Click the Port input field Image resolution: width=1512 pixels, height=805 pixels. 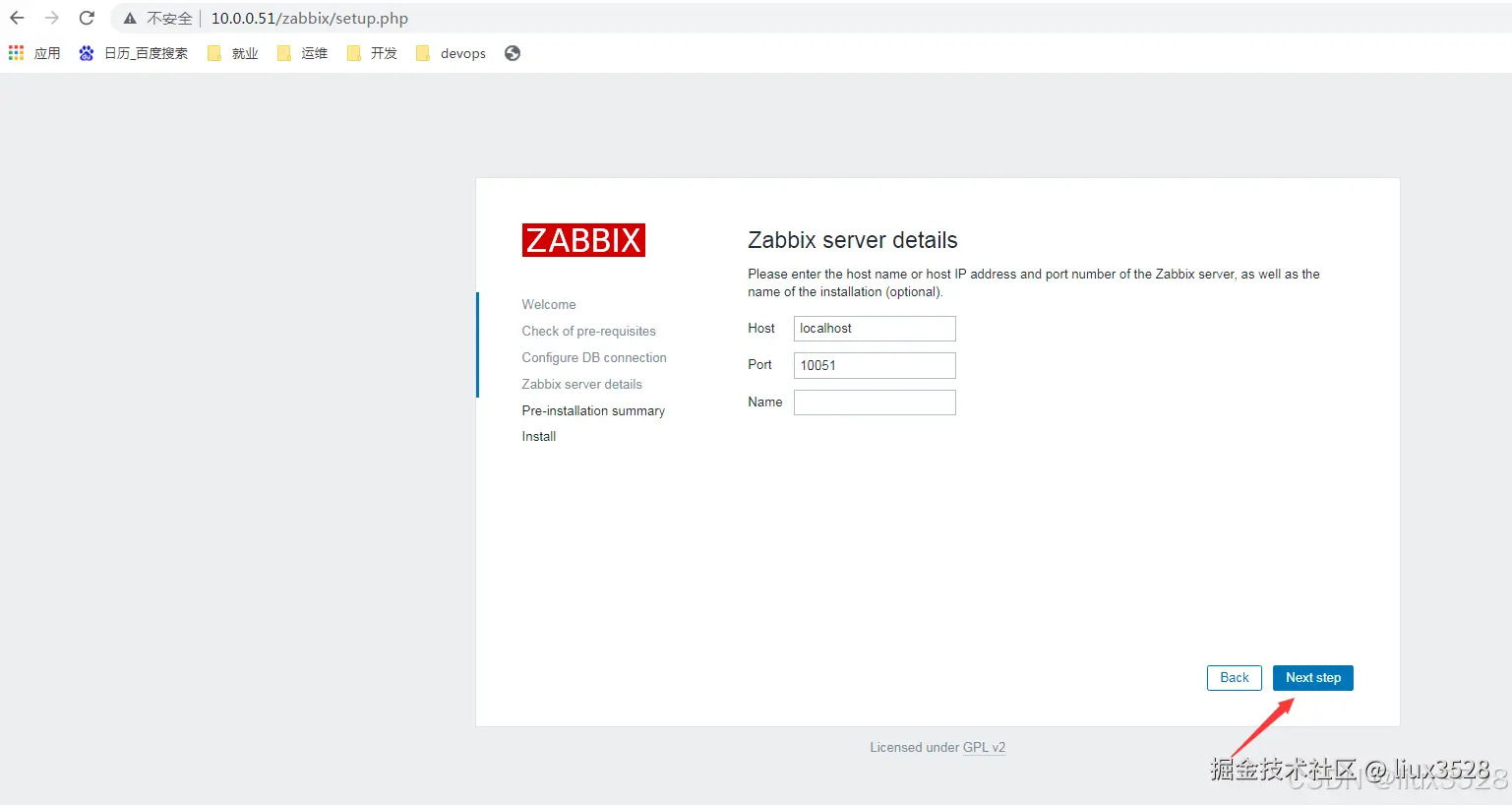click(875, 365)
